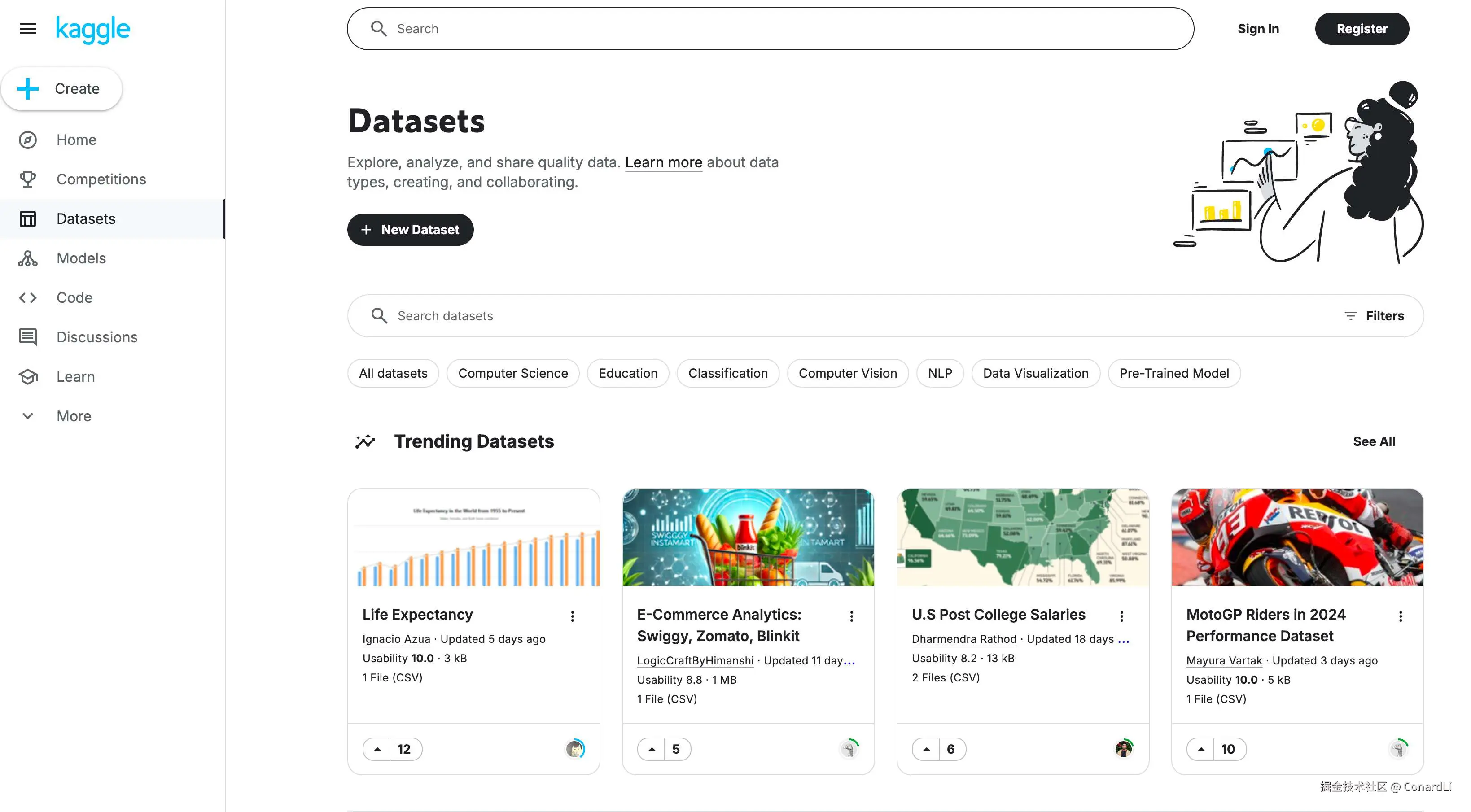Open the Models section icon

(x=28, y=258)
